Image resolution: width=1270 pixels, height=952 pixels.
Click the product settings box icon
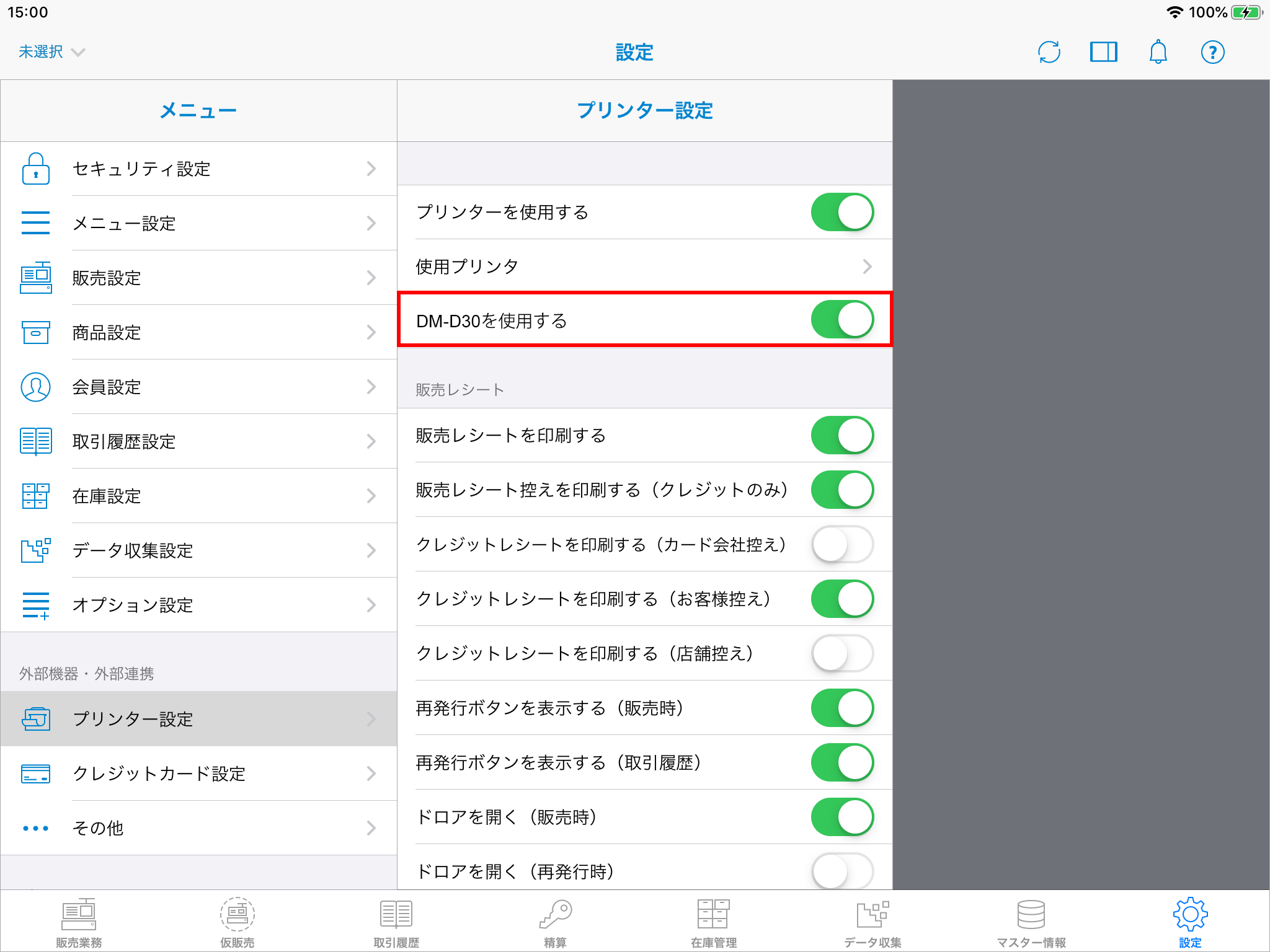pos(36,332)
